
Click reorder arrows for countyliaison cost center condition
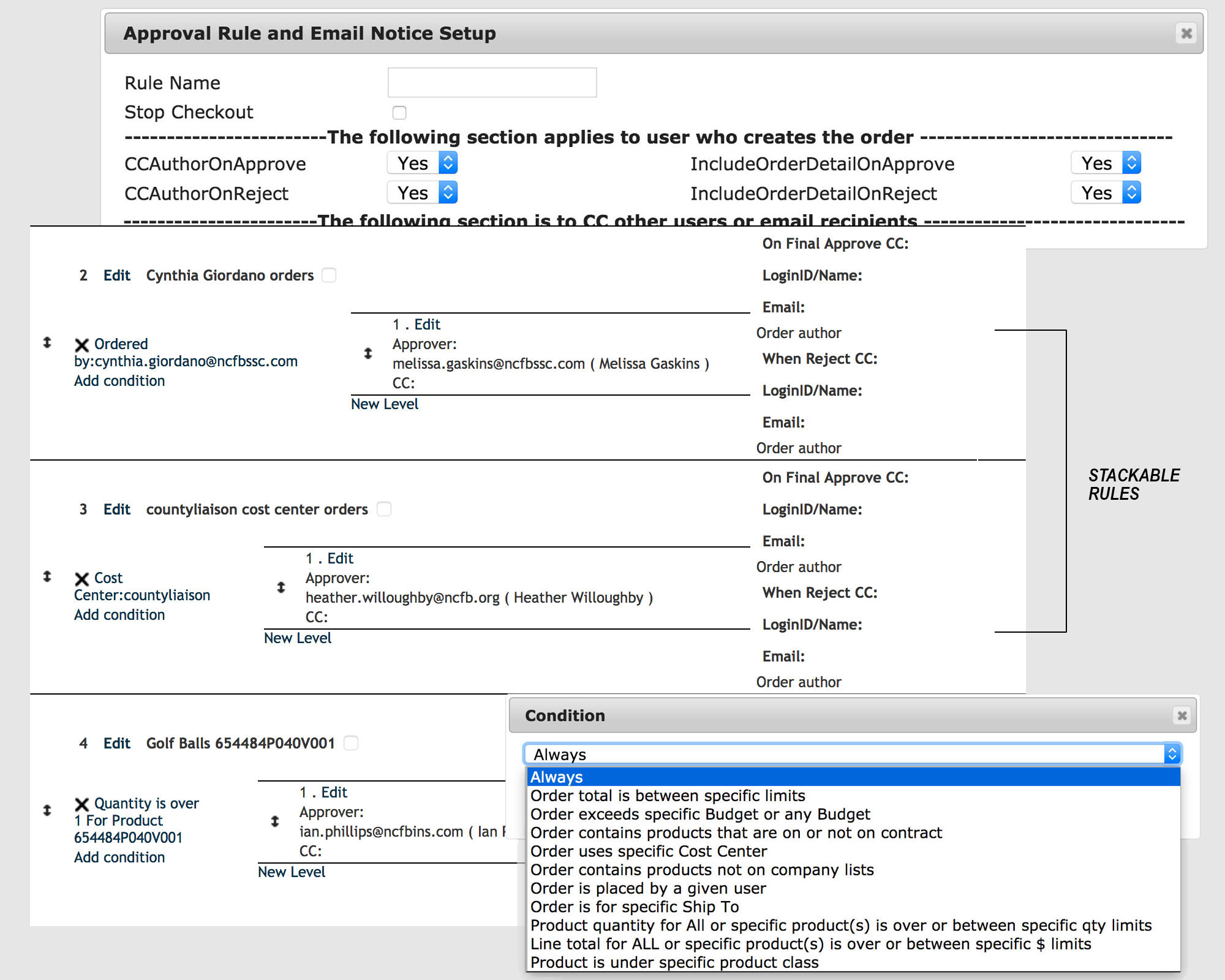(47, 576)
